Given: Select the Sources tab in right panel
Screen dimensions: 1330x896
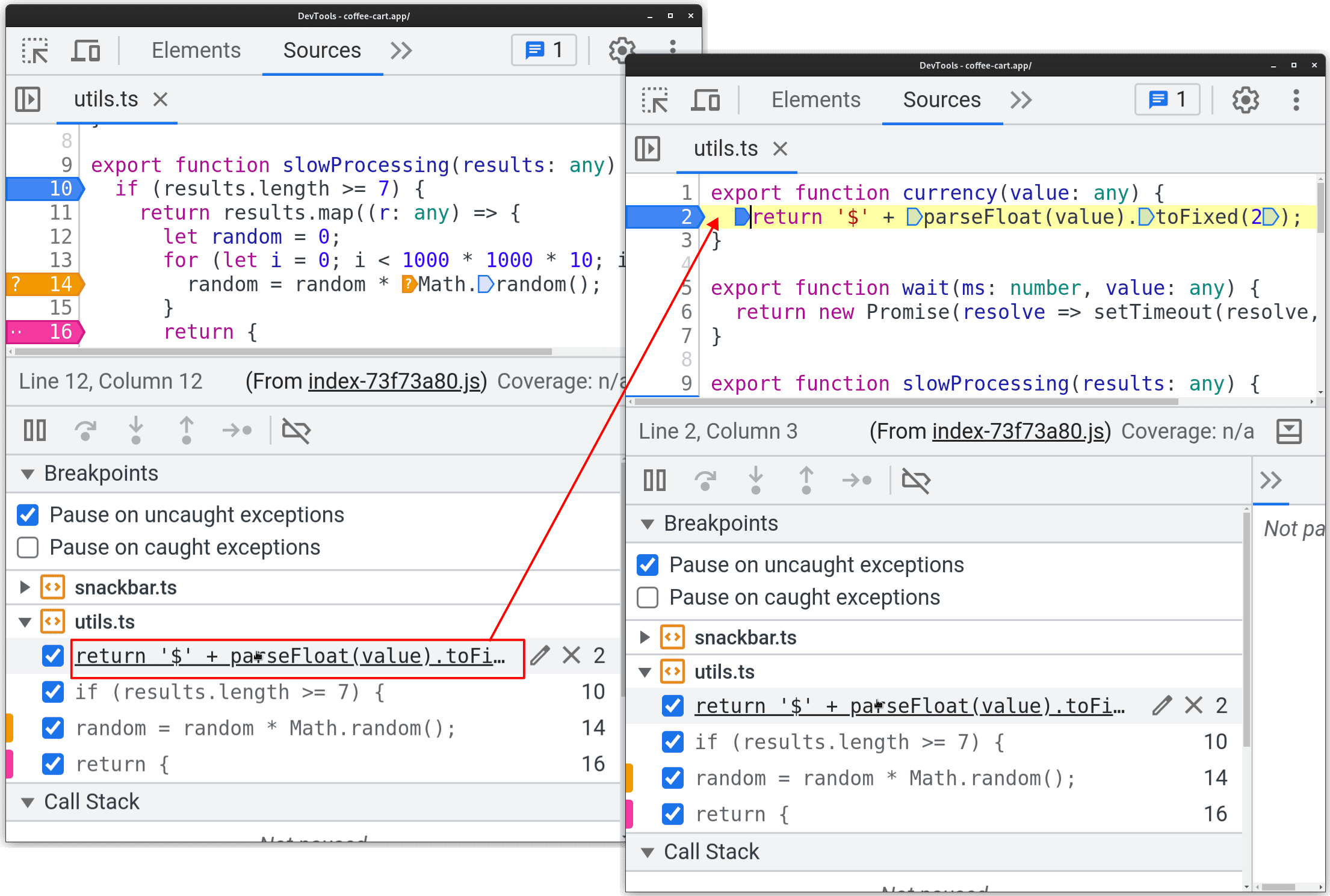Looking at the screenshot, I should 940,100.
